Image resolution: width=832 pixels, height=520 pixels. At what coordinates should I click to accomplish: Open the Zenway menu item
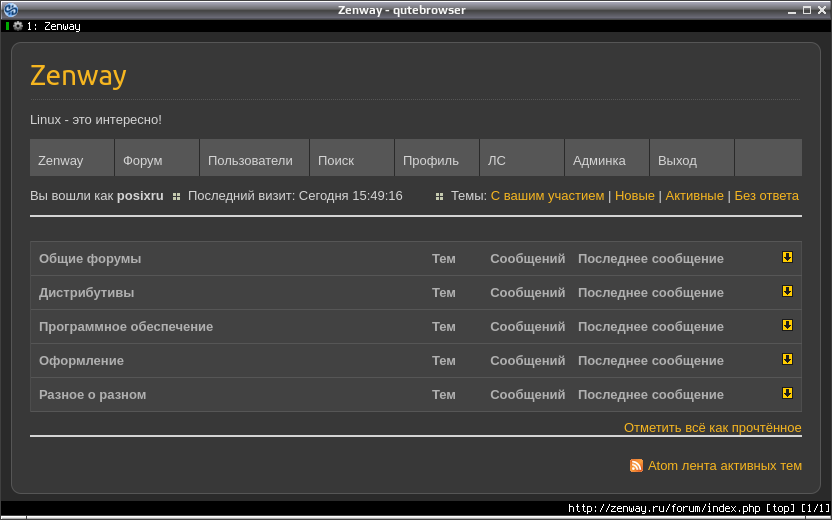pyautogui.click(x=72, y=158)
